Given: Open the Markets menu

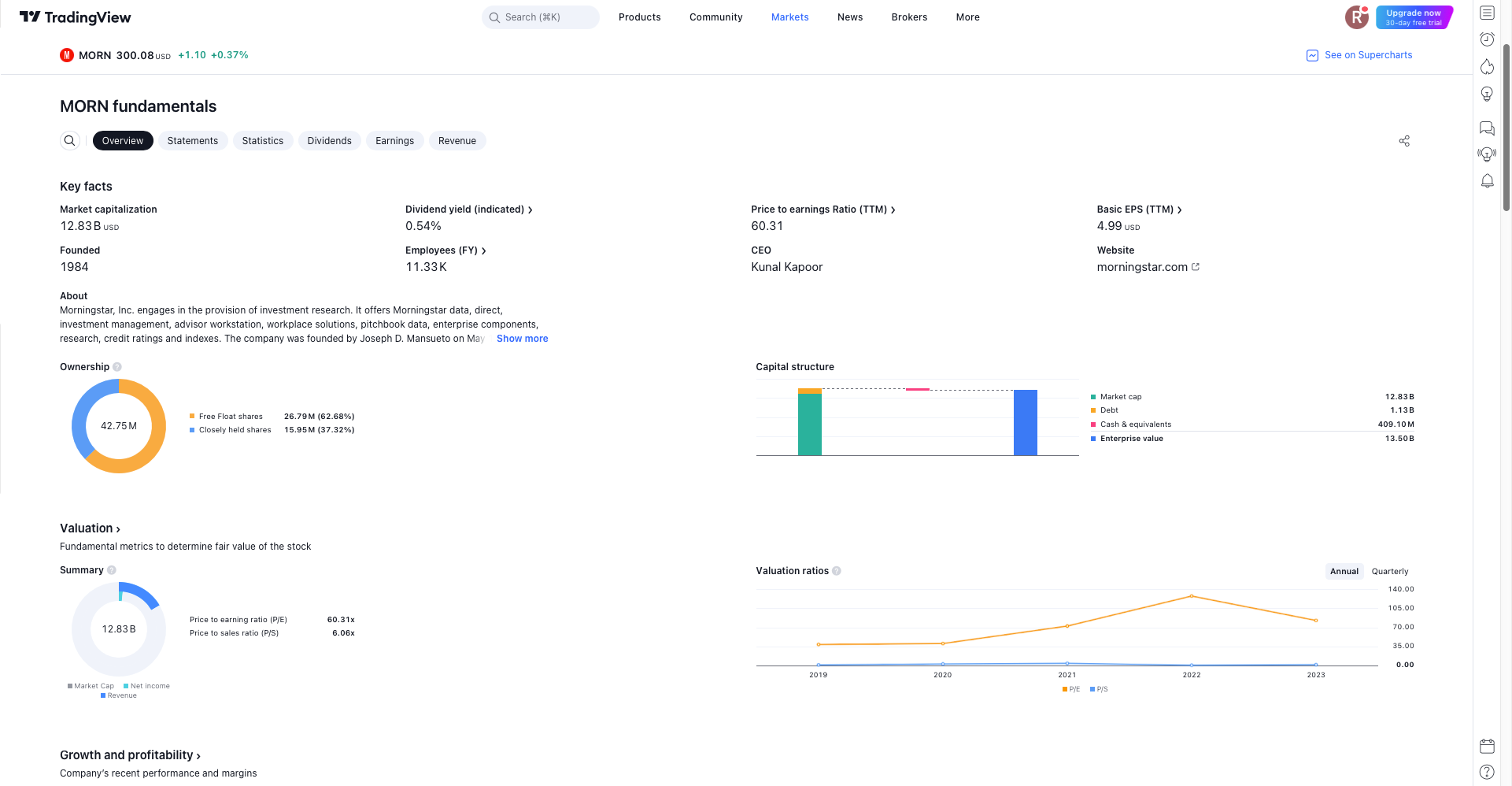Looking at the screenshot, I should click(x=790, y=17).
